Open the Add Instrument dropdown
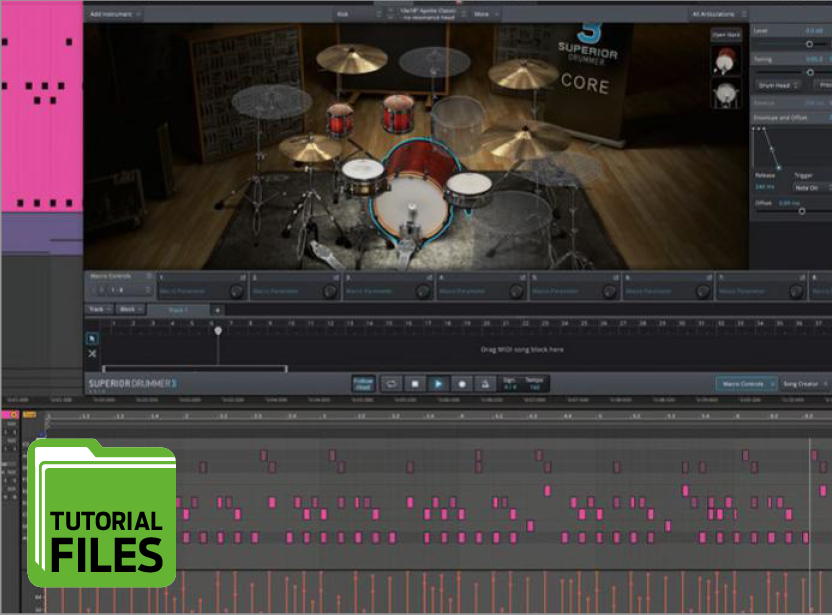The height and width of the screenshot is (615, 832). (114, 15)
